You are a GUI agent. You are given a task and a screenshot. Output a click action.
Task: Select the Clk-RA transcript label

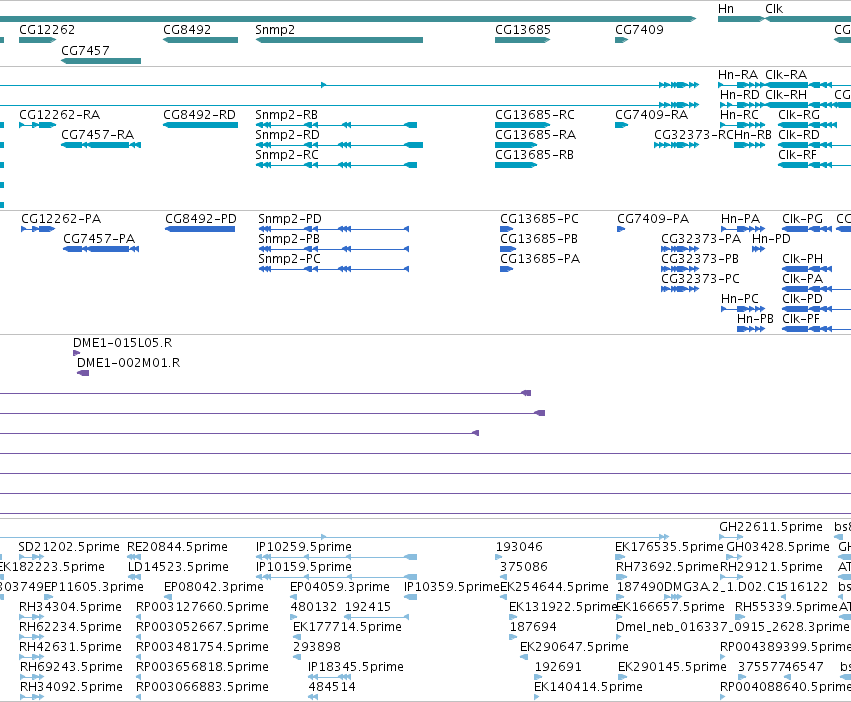coord(786,75)
